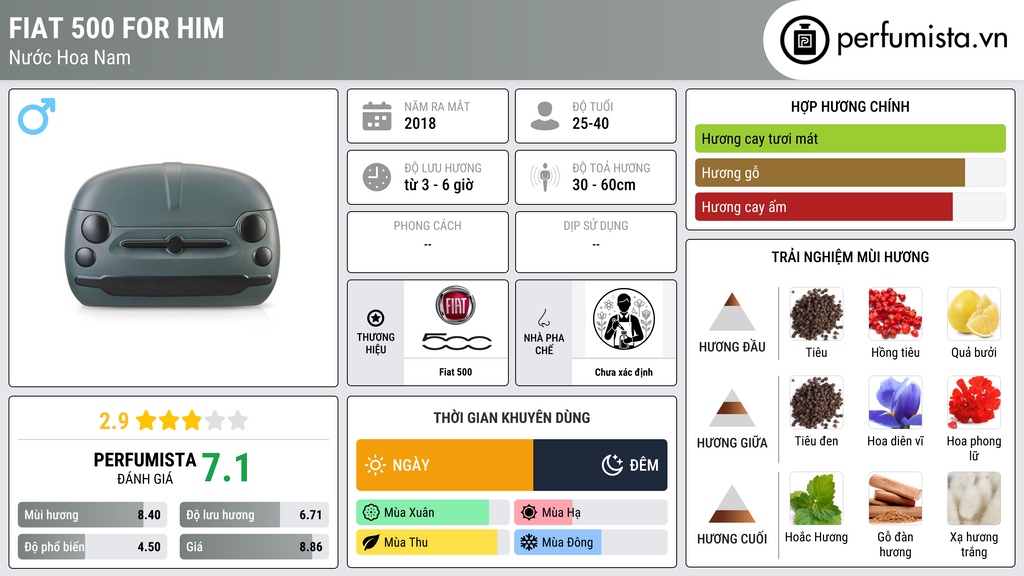Click the green Hương cay tươi mát bar
This screenshot has width=1024, height=576.
coord(850,138)
